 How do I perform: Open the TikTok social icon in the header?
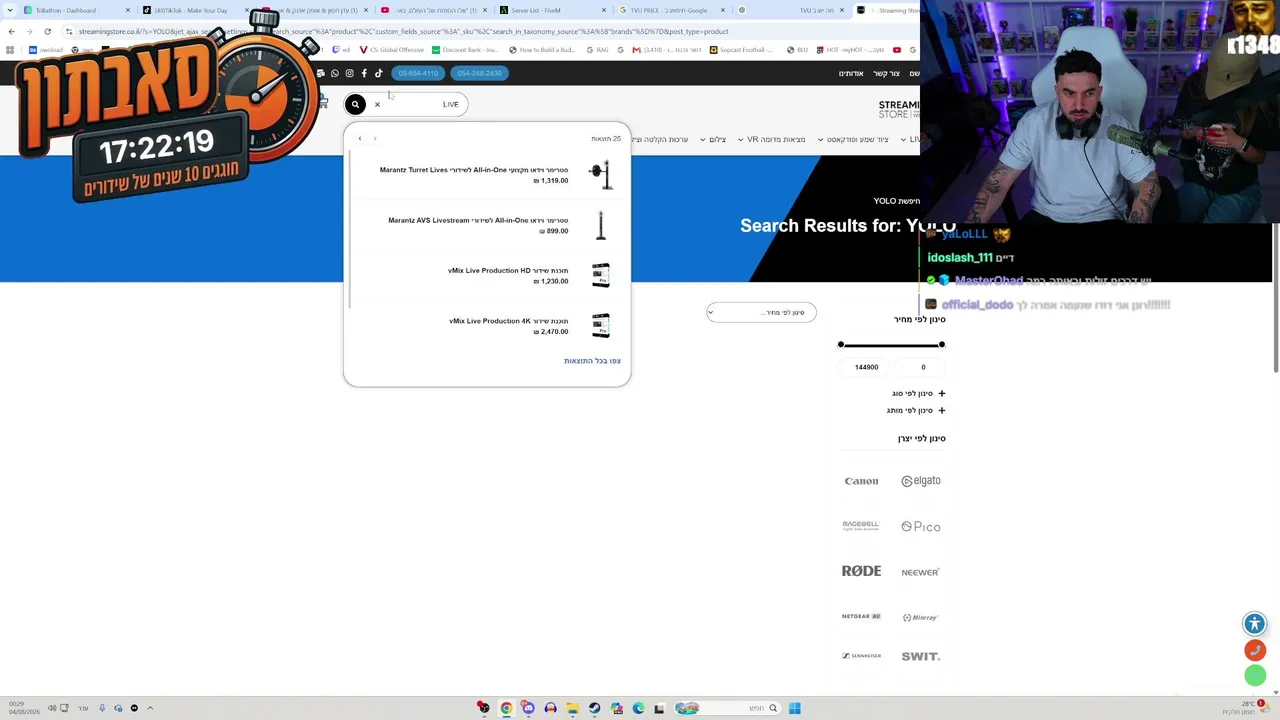click(x=379, y=73)
